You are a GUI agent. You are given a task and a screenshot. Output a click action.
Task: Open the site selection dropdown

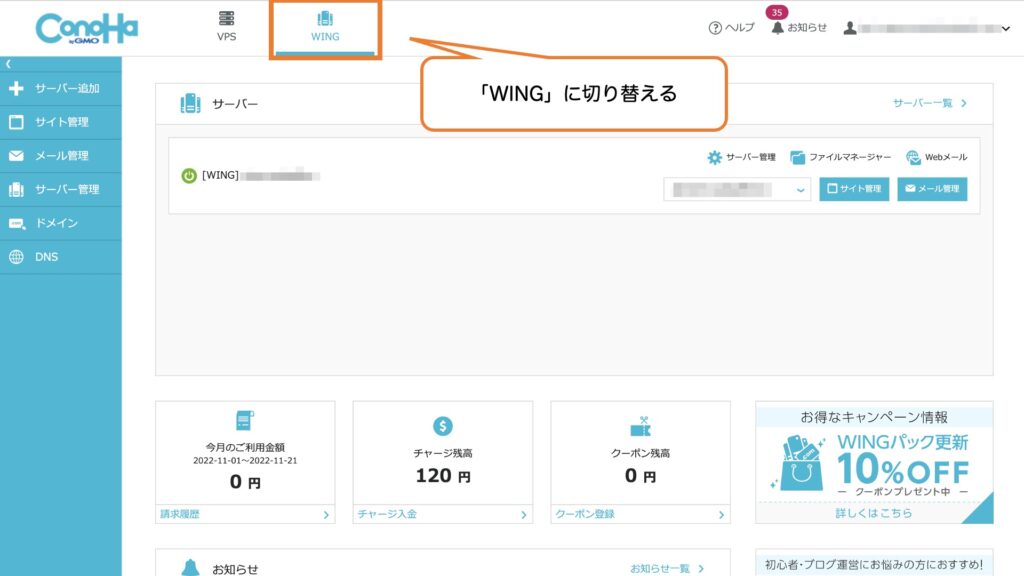(x=737, y=189)
